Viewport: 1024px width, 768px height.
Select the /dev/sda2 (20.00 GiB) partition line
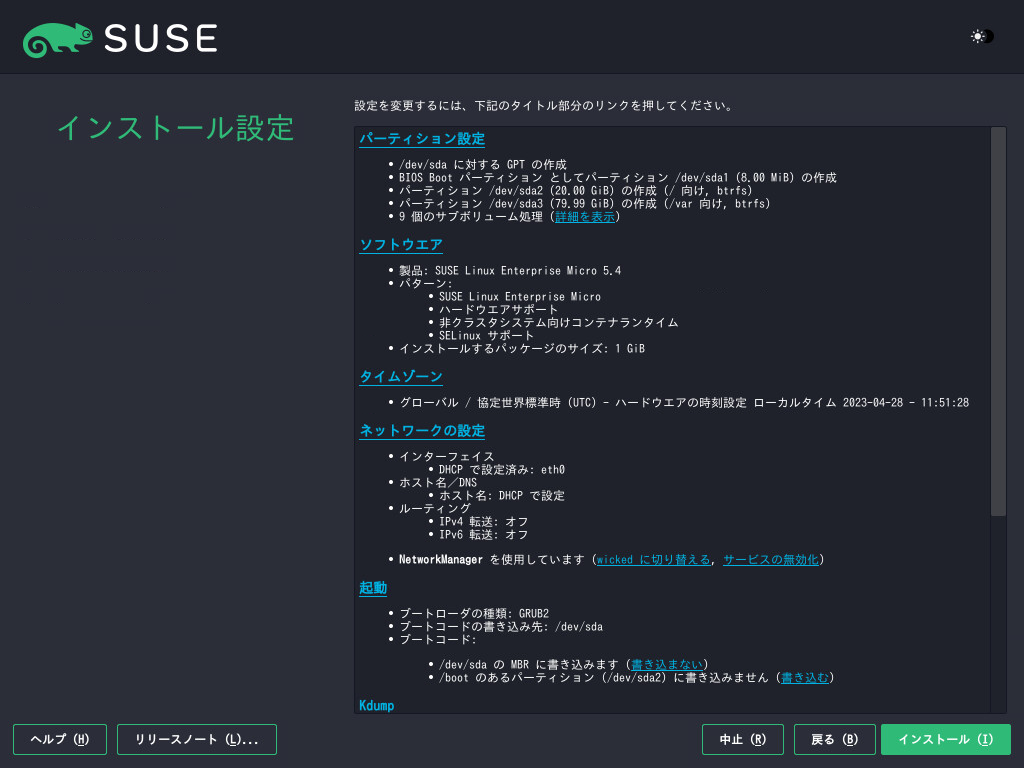[575, 191]
